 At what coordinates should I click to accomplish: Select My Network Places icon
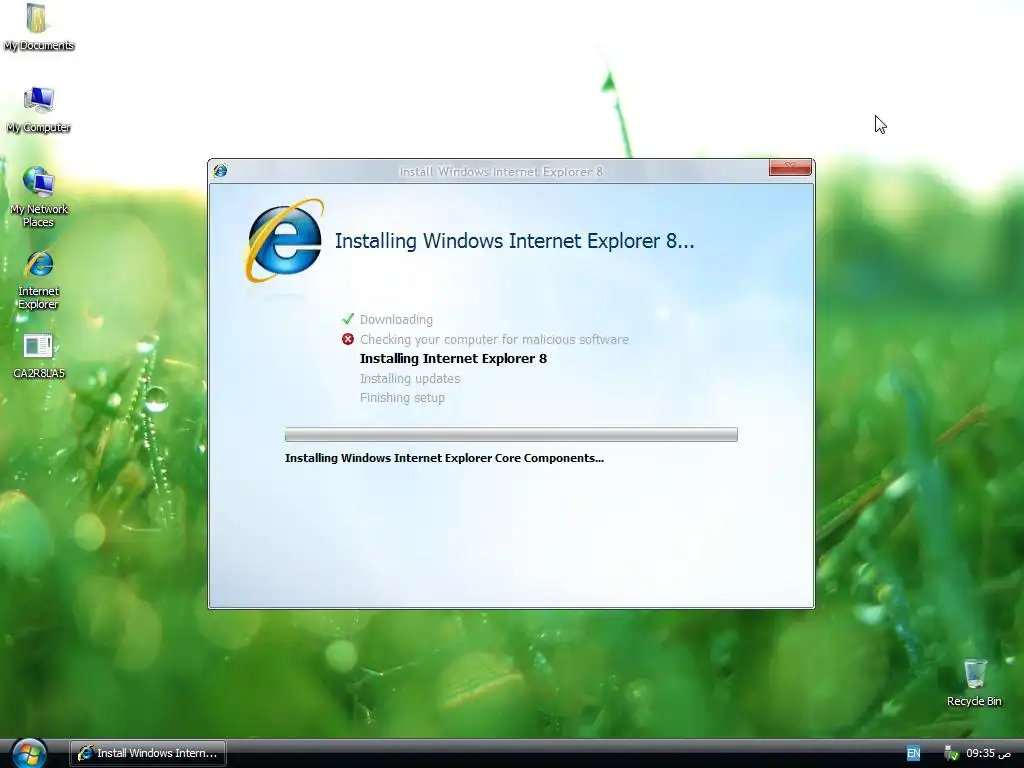click(x=39, y=196)
